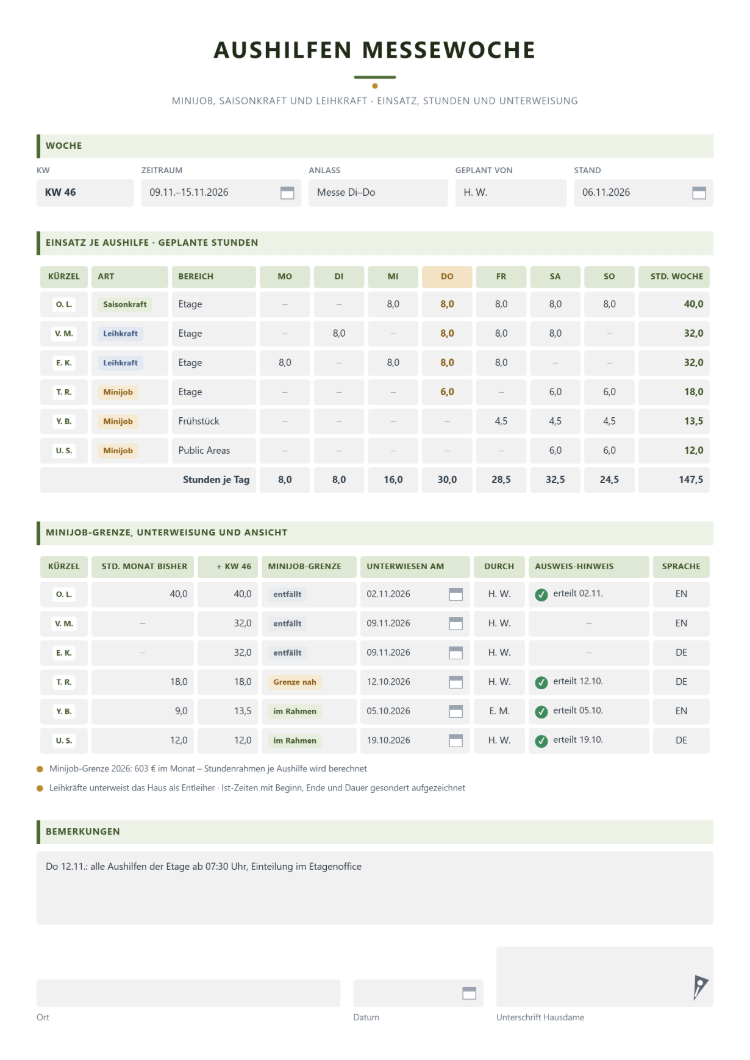Select the Minijob badge for U. S.
This screenshot has width=750, height=1060.
(118, 450)
